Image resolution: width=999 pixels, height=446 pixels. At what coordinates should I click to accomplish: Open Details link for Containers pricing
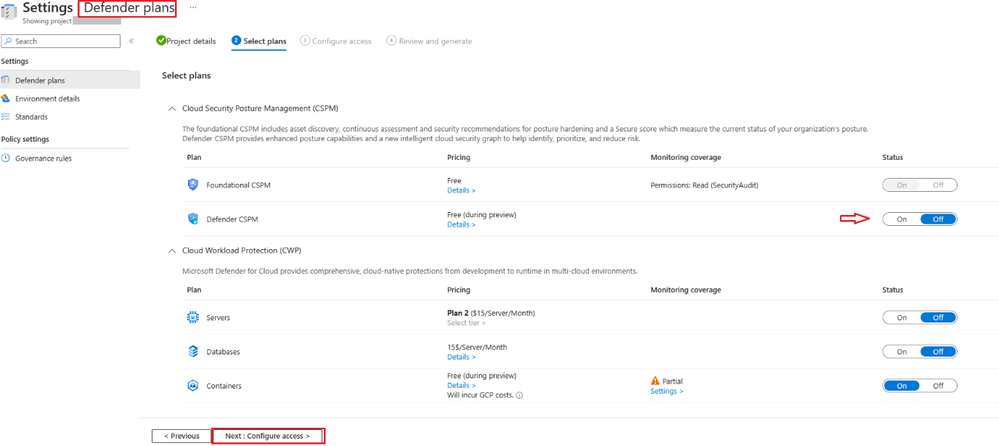tap(461, 385)
